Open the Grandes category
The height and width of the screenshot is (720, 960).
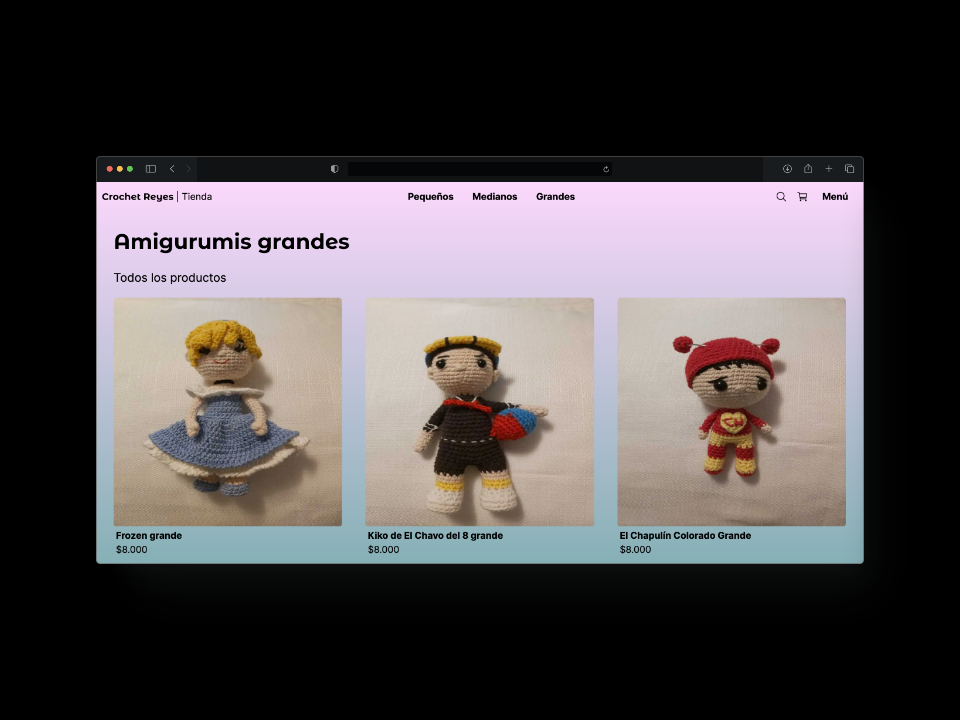(x=555, y=197)
